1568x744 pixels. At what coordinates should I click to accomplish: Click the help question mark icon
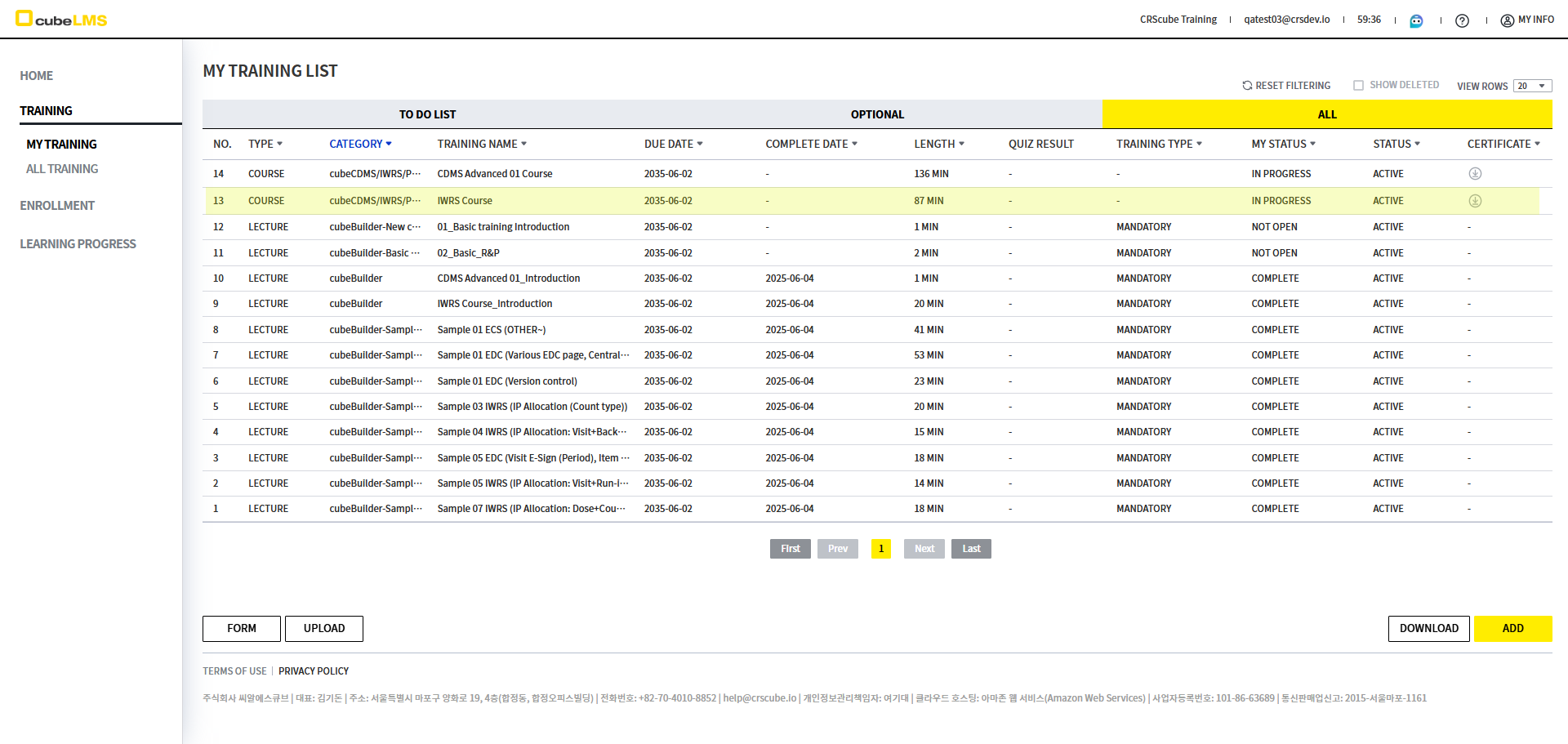click(1462, 20)
